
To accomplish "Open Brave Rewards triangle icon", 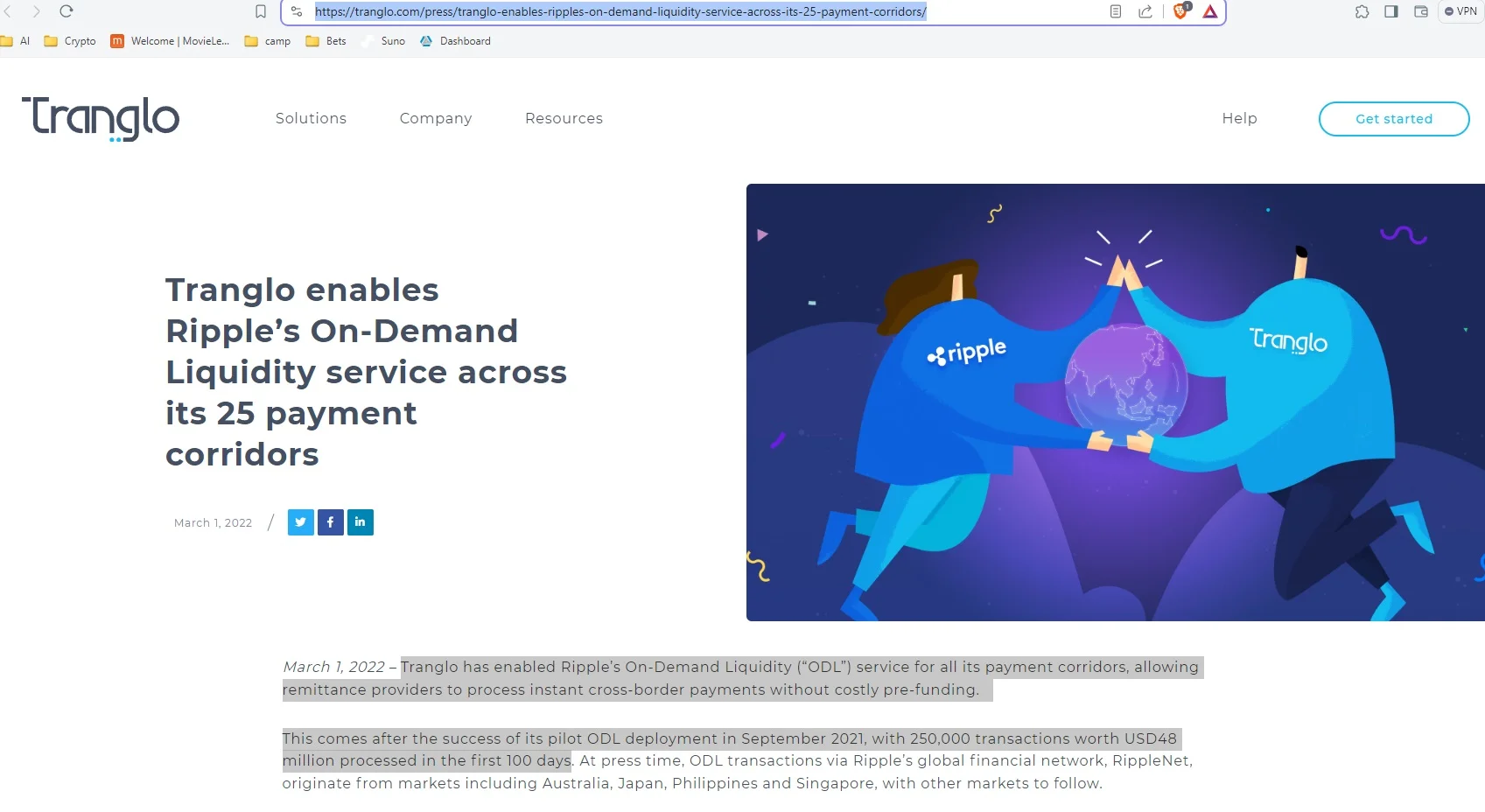I will [x=1210, y=11].
